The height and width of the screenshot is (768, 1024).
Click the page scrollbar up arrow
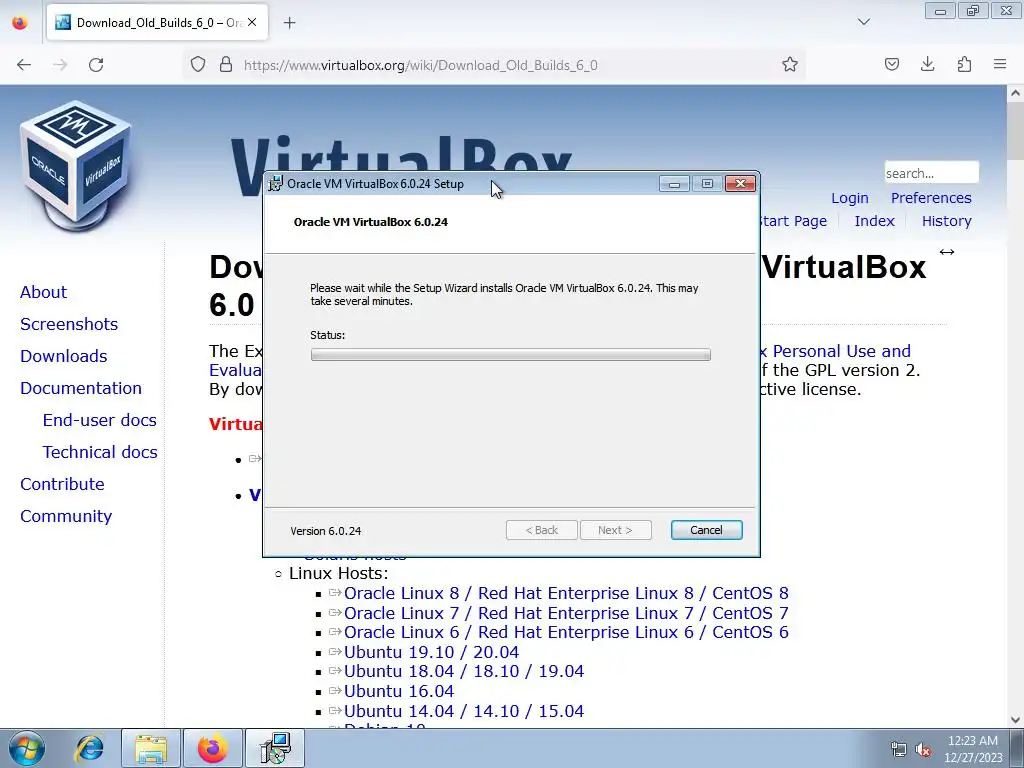click(1015, 93)
